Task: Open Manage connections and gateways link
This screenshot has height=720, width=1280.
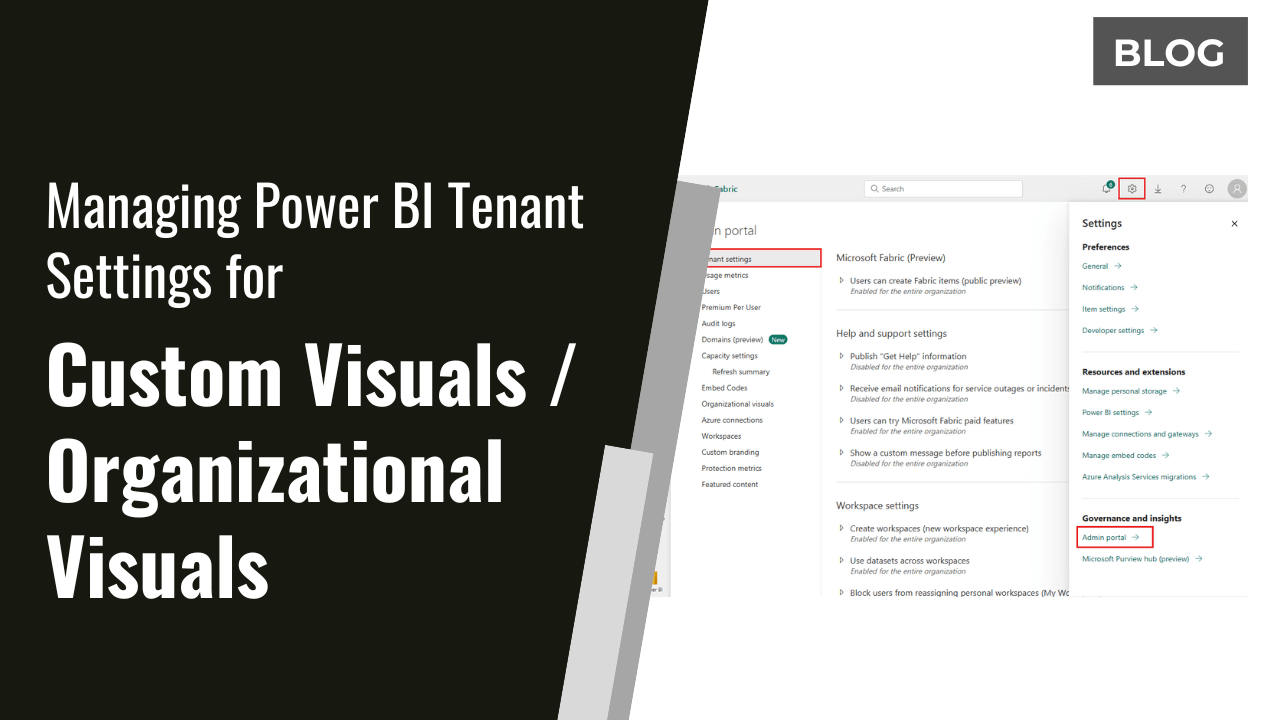Action: (1147, 434)
